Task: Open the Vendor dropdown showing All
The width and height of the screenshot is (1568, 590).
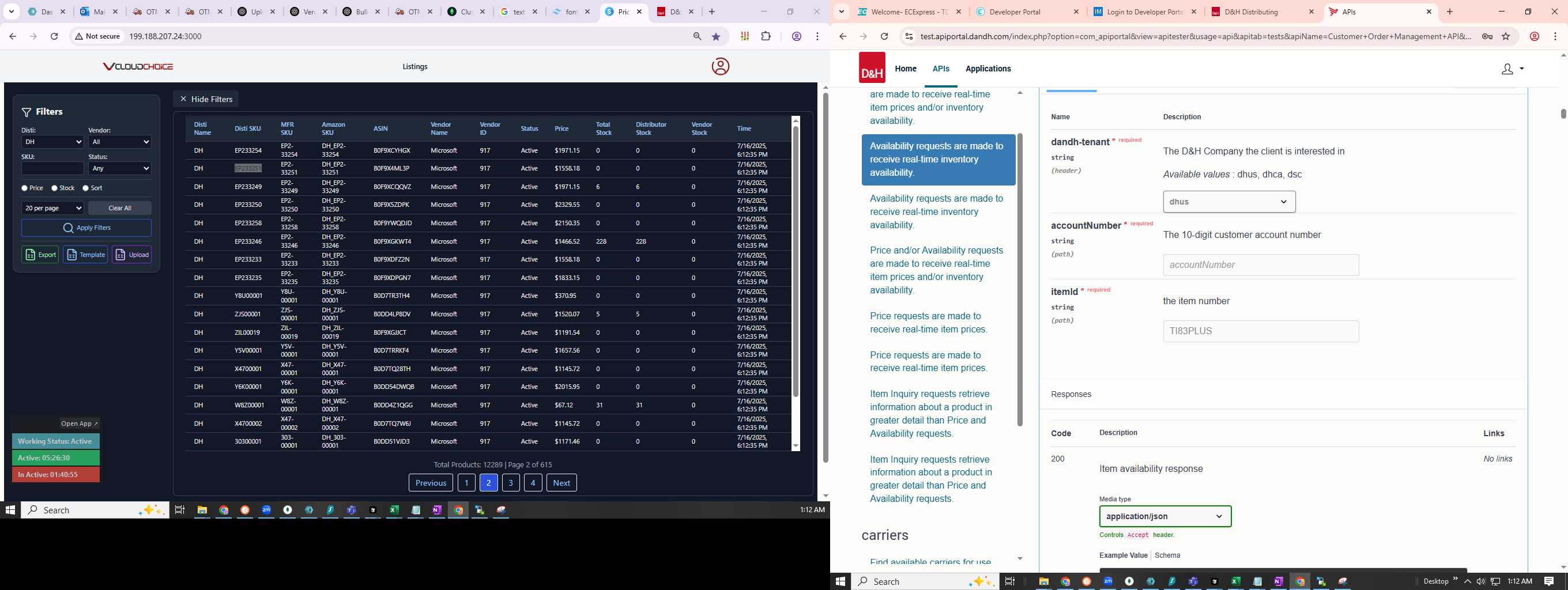Action: click(120, 142)
